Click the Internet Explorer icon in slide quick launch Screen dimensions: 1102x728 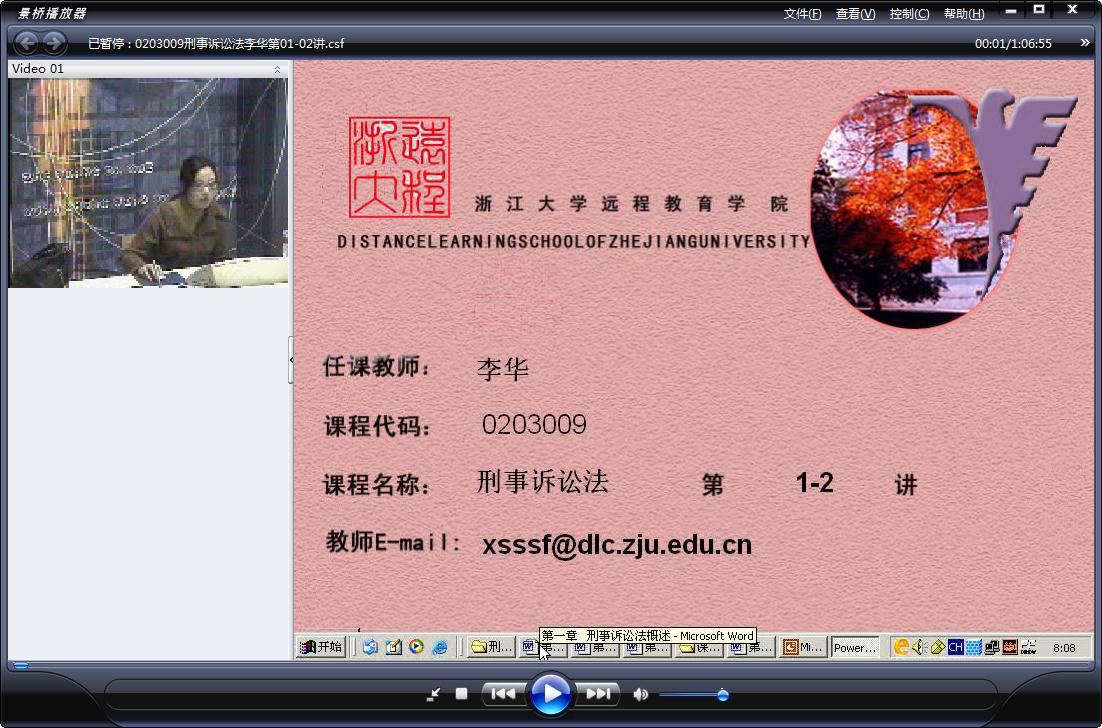pyautogui.click(x=440, y=647)
